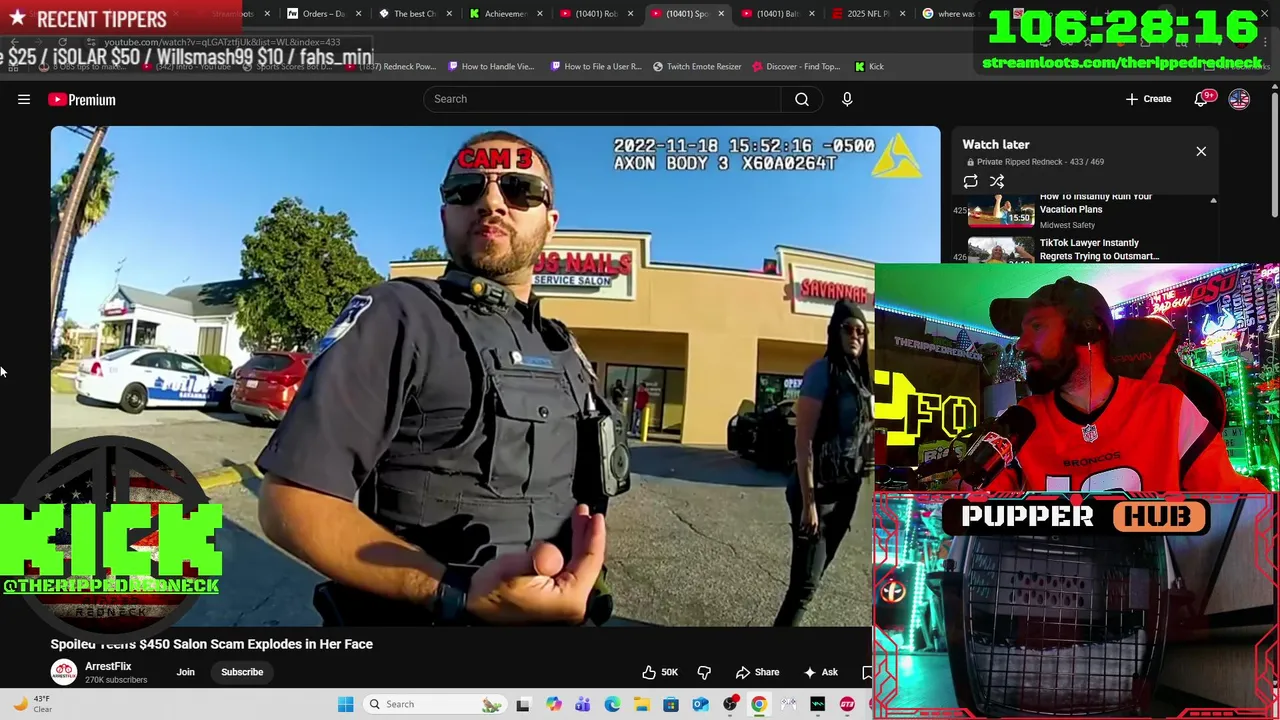Screen dimensions: 1280x720
Task: Toggle shuffle playlist in Watch later panel
Action: point(997,181)
